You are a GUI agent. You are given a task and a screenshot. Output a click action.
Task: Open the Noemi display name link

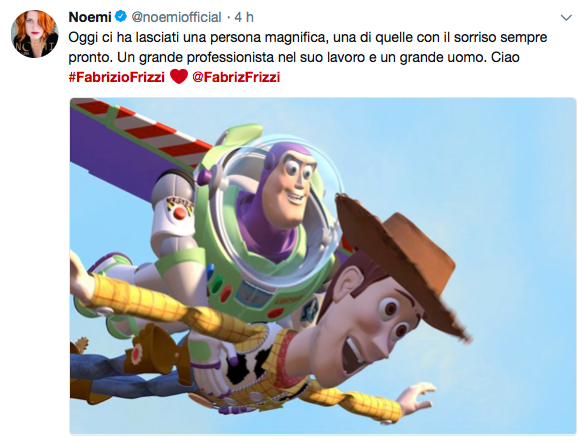pyautogui.click(x=90, y=17)
